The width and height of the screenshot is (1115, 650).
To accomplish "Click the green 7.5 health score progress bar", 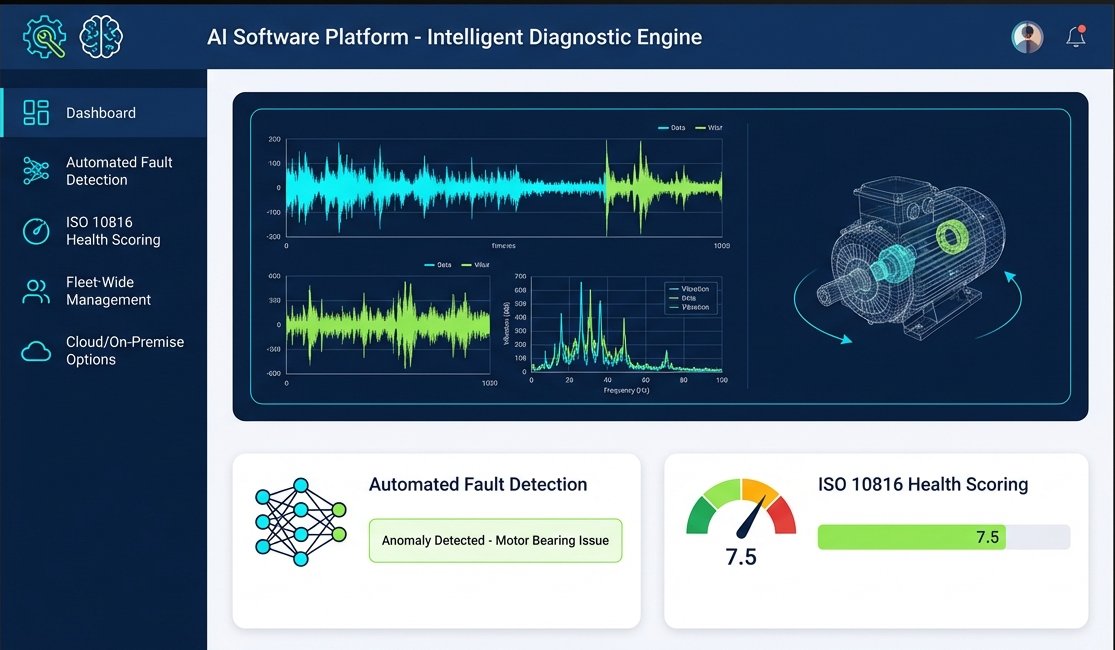I will [910, 537].
